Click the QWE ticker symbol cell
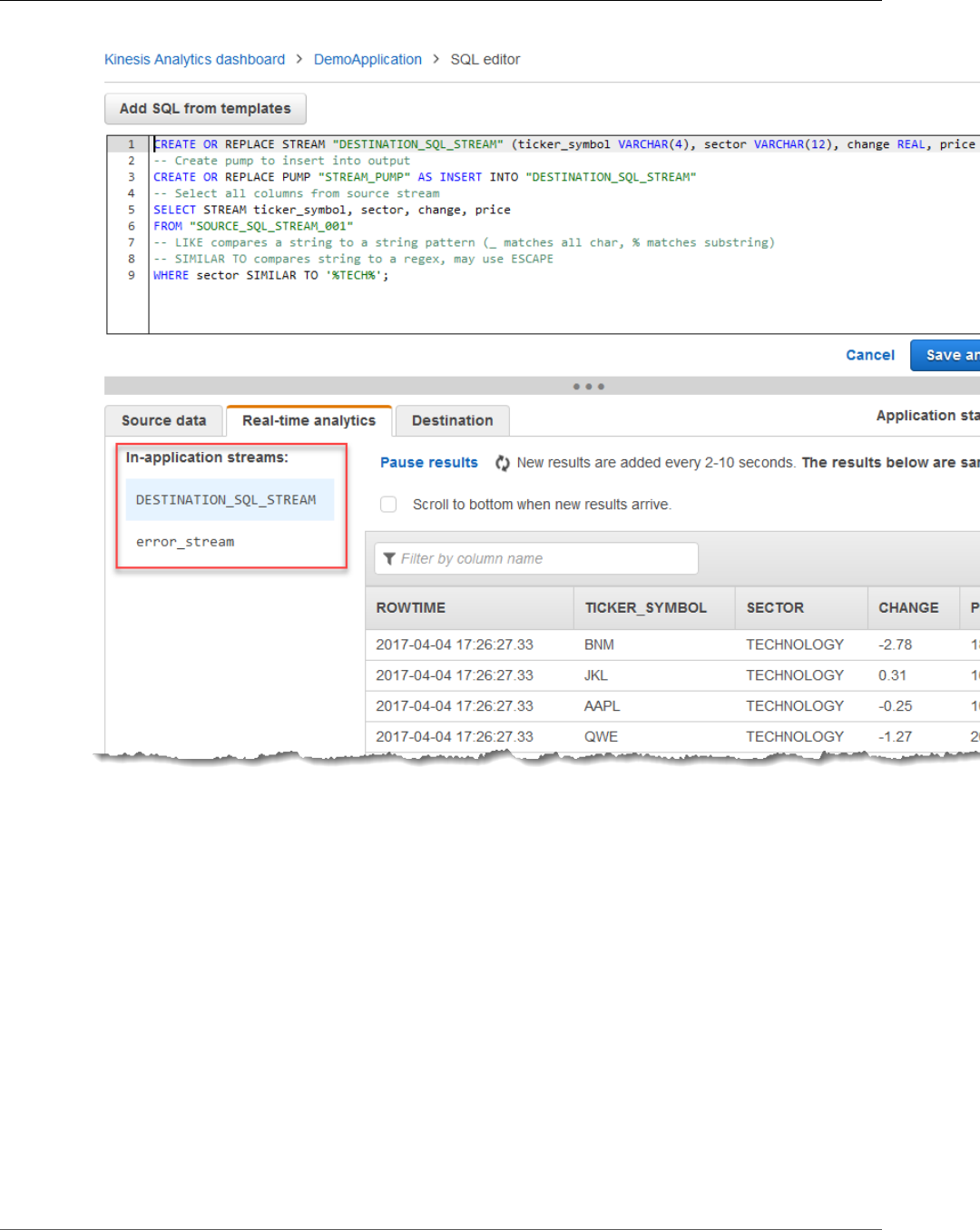 (x=601, y=737)
